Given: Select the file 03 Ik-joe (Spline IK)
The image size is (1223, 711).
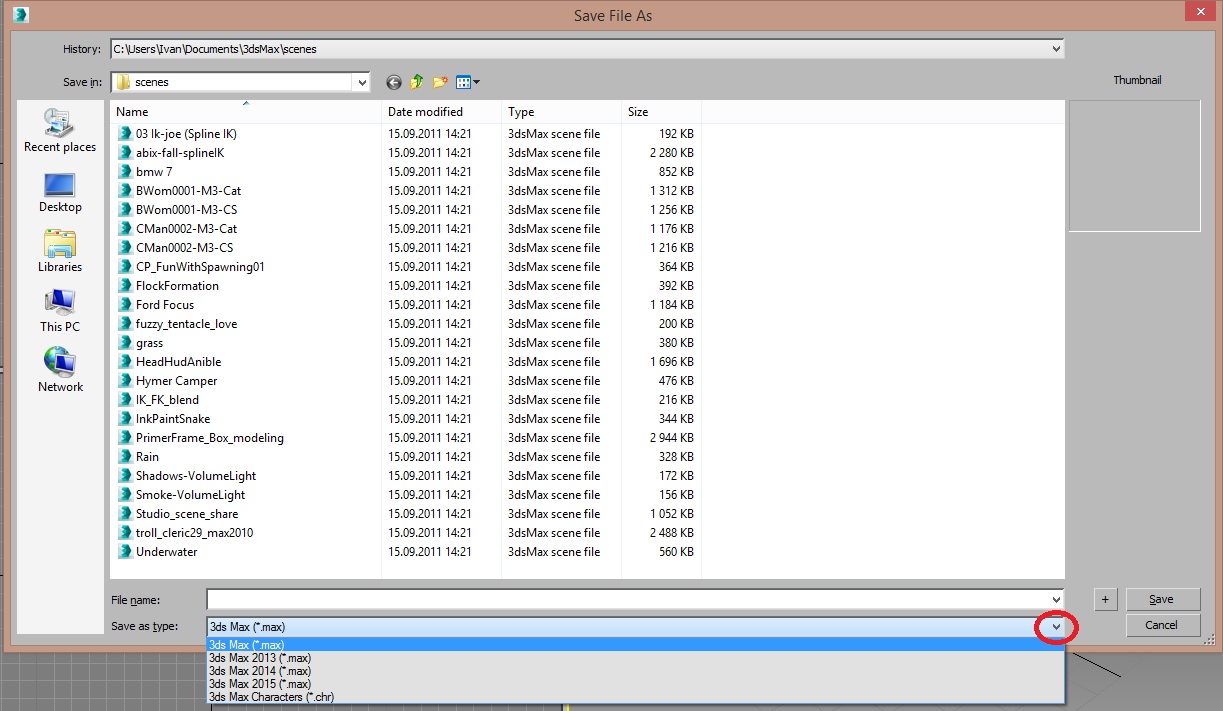Looking at the screenshot, I should [186, 134].
